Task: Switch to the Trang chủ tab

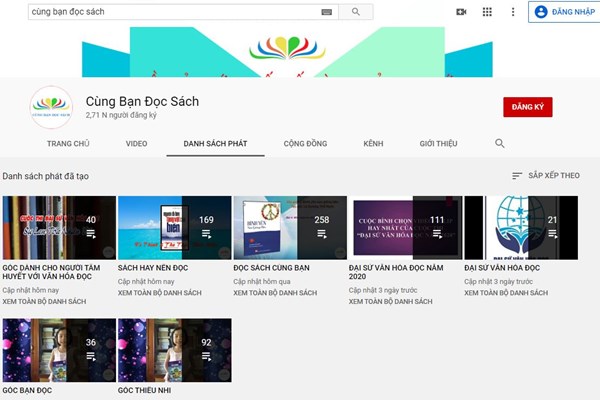Action: coord(68,144)
